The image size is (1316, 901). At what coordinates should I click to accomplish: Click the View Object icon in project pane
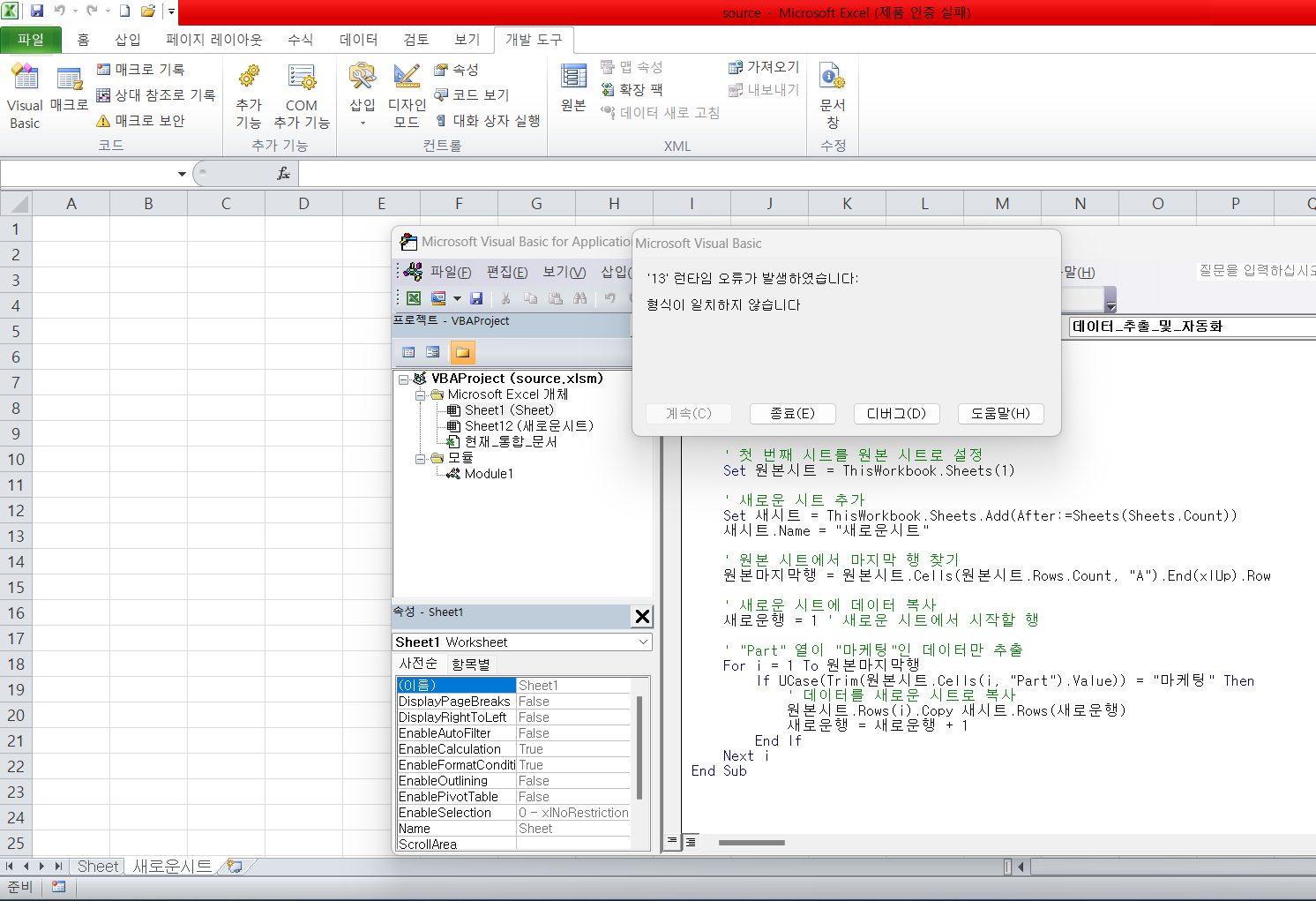(432, 352)
